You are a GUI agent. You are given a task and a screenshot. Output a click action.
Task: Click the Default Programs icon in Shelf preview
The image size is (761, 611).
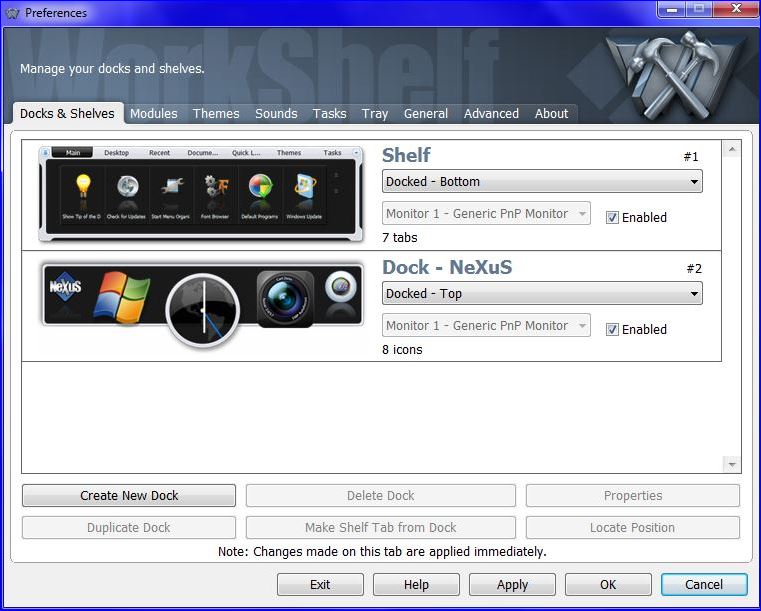pyautogui.click(x=261, y=186)
